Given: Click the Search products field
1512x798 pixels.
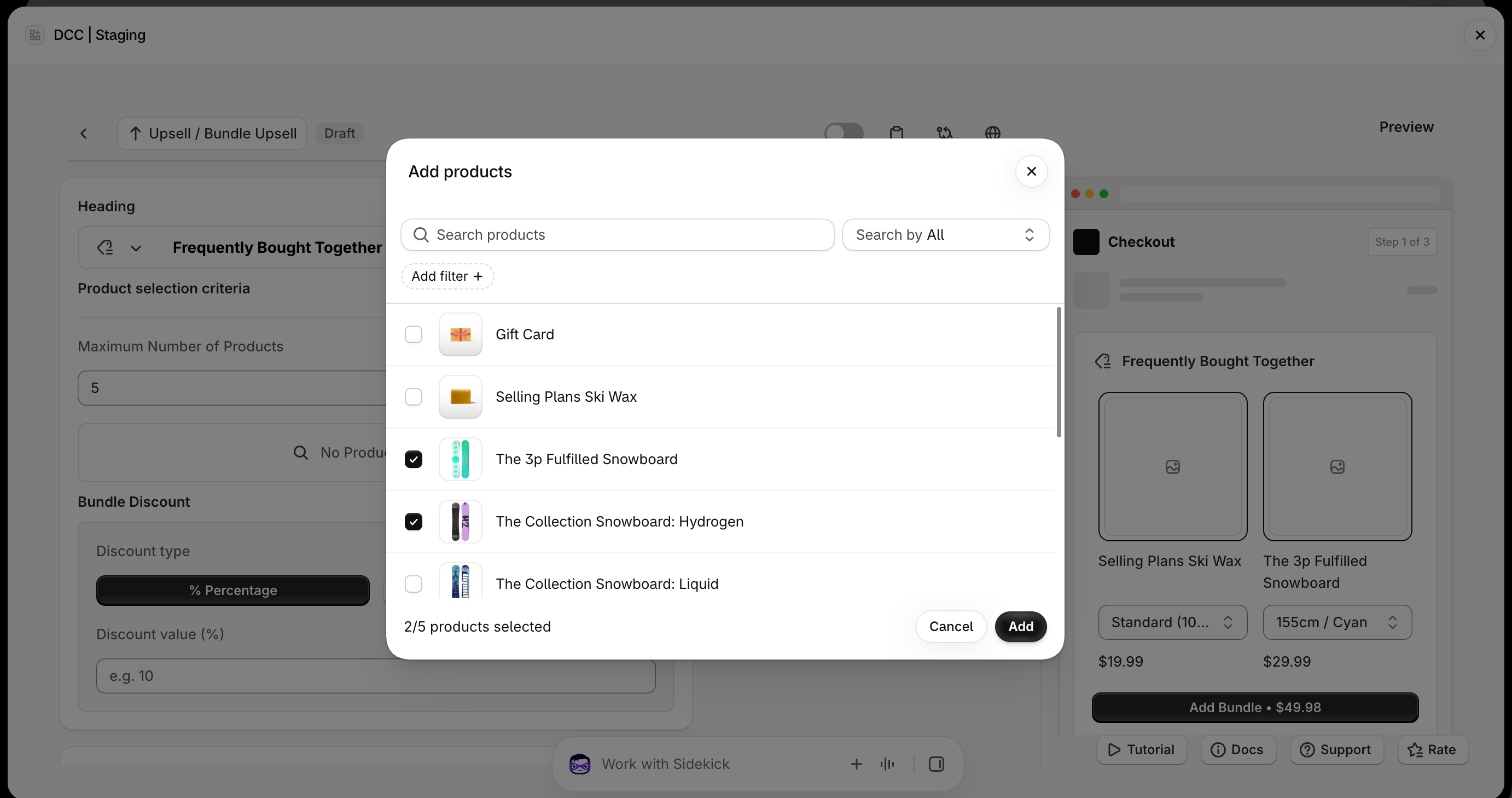Looking at the screenshot, I should (x=618, y=235).
